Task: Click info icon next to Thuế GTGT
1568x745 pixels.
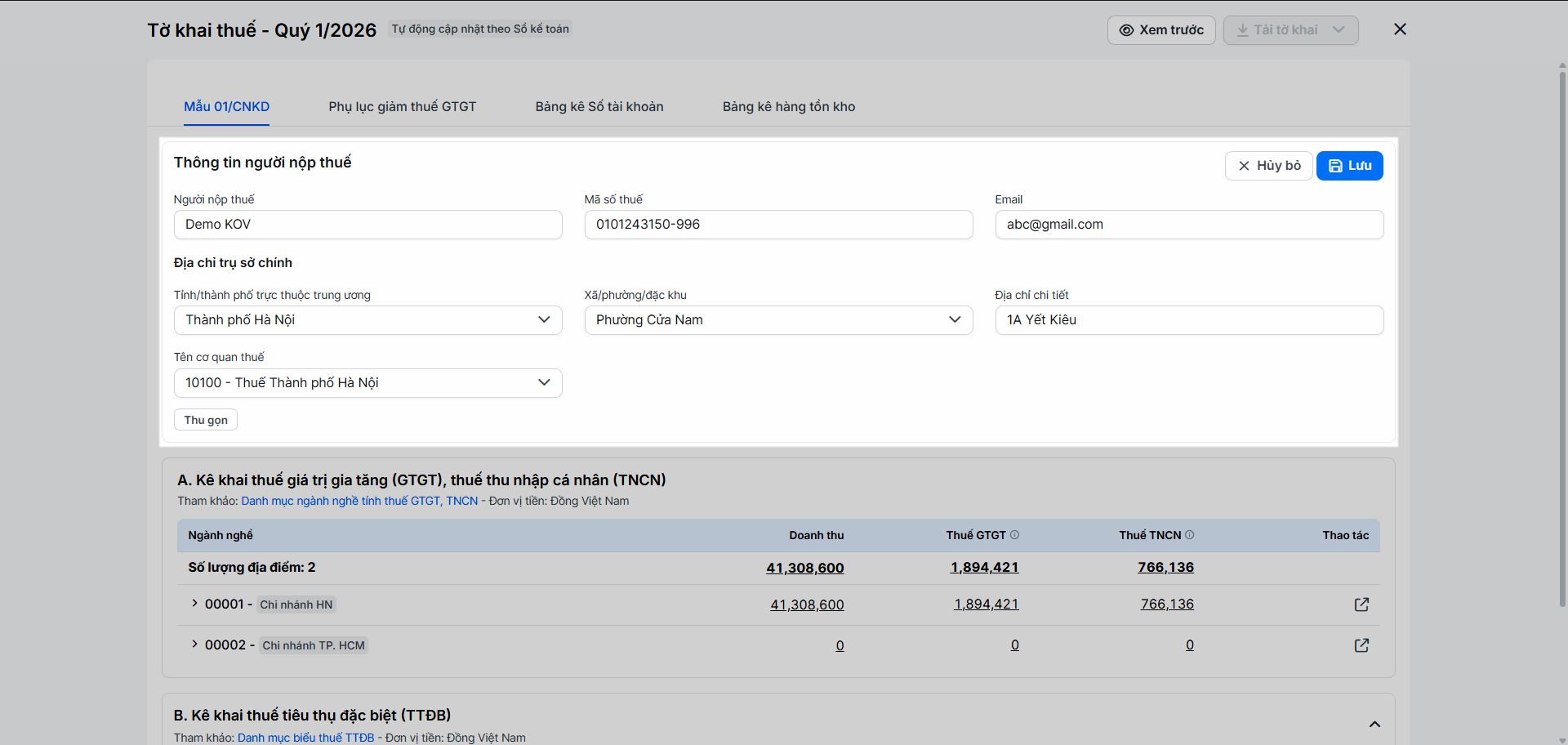Action: coord(1015,535)
